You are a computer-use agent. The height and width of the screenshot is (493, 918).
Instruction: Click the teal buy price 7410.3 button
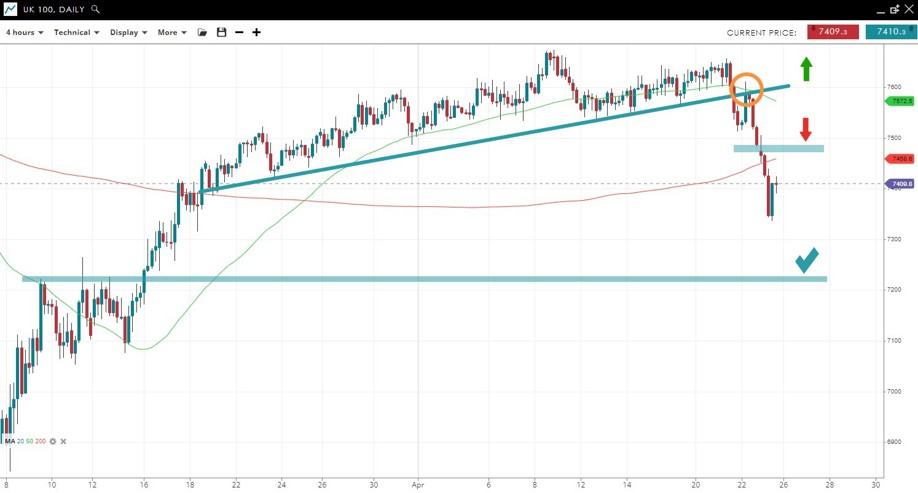coord(891,32)
